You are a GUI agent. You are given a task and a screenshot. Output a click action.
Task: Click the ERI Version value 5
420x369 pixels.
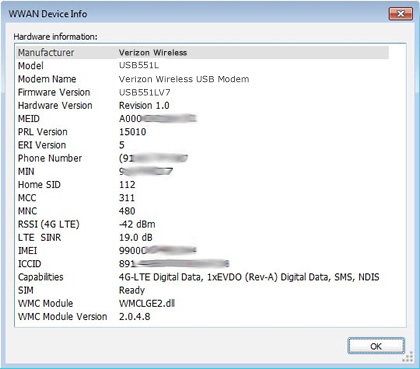pyautogui.click(x=122, y=145)
